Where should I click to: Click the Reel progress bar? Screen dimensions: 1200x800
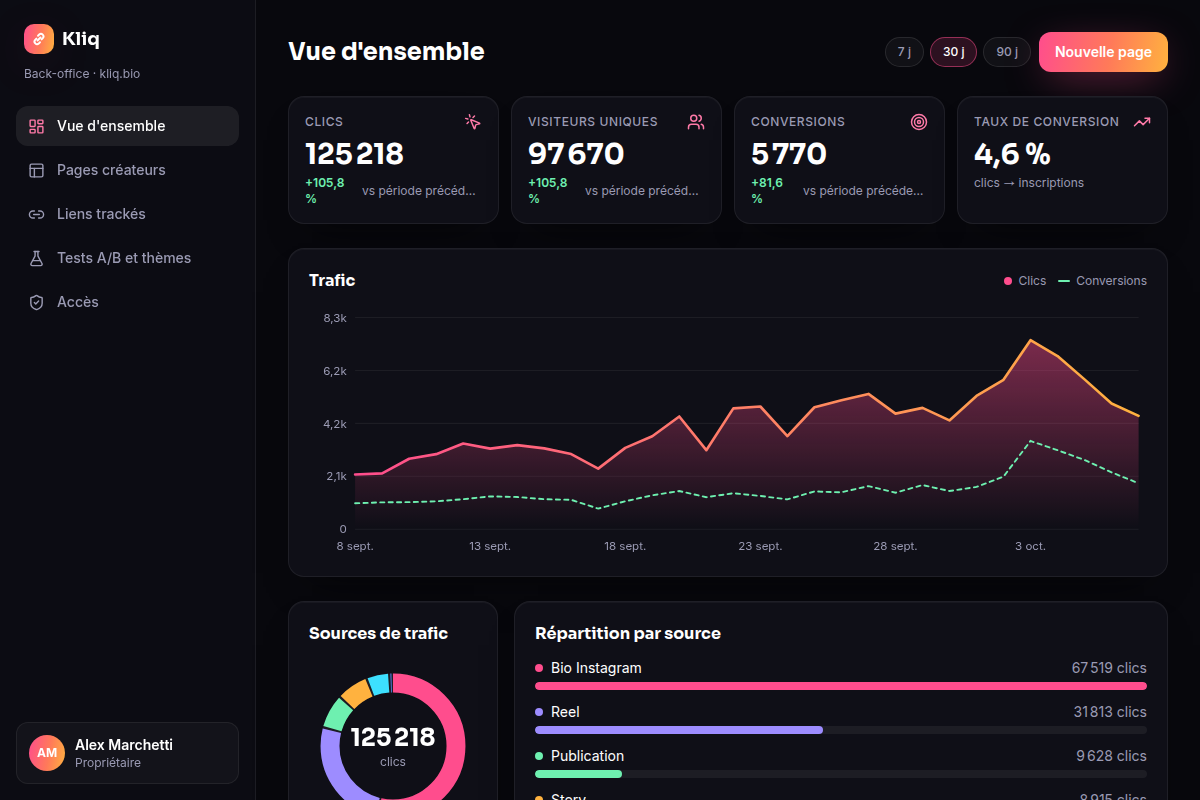[841, 730]
